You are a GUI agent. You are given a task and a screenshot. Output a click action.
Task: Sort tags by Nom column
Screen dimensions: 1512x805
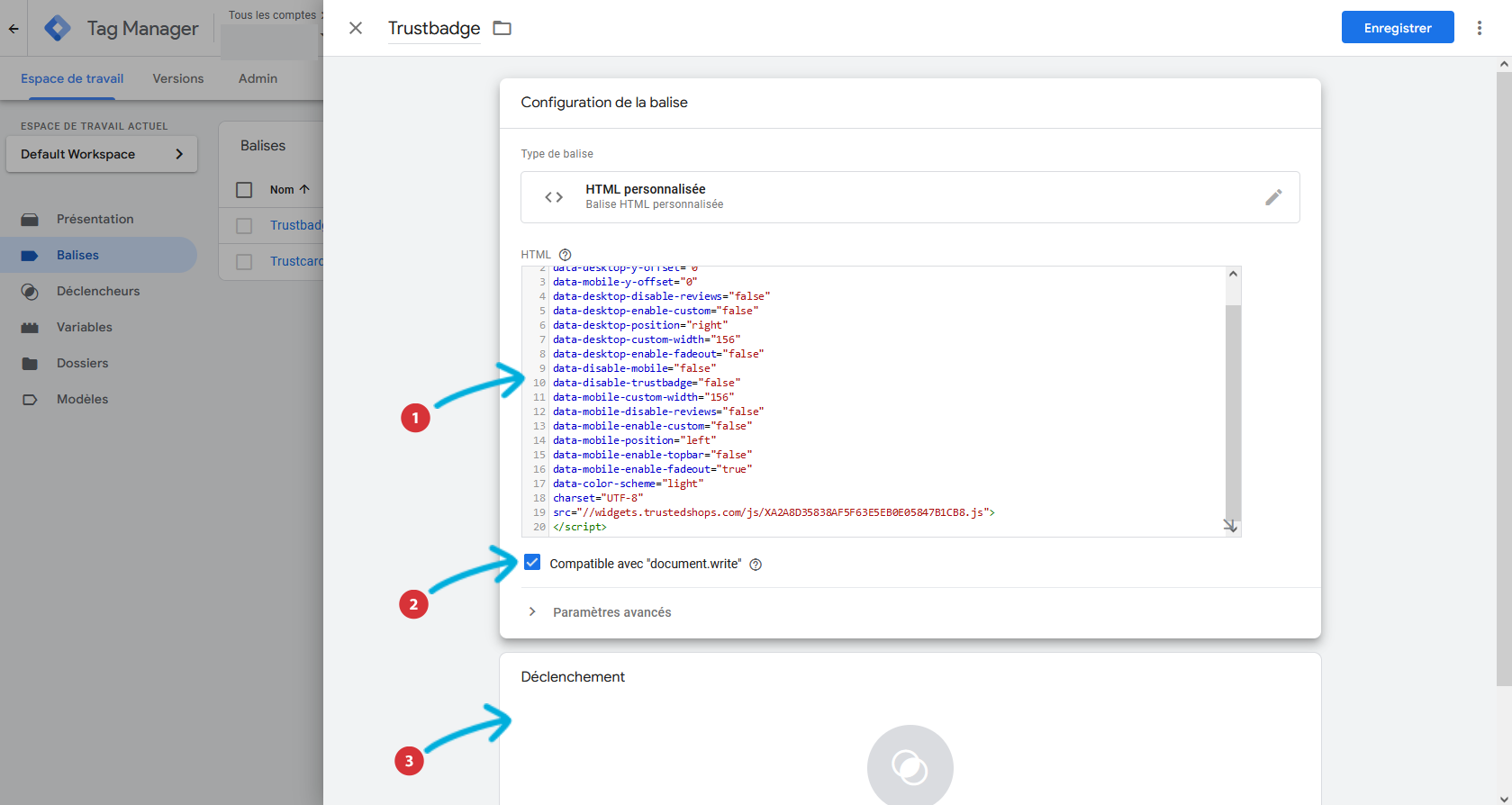289,190
